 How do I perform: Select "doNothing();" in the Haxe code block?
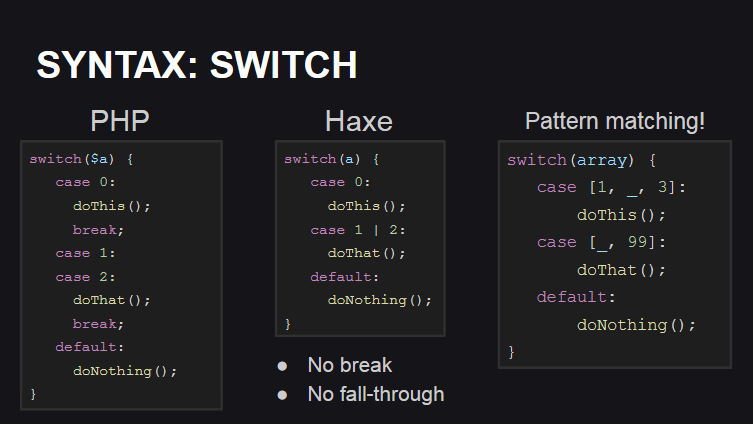379,300
